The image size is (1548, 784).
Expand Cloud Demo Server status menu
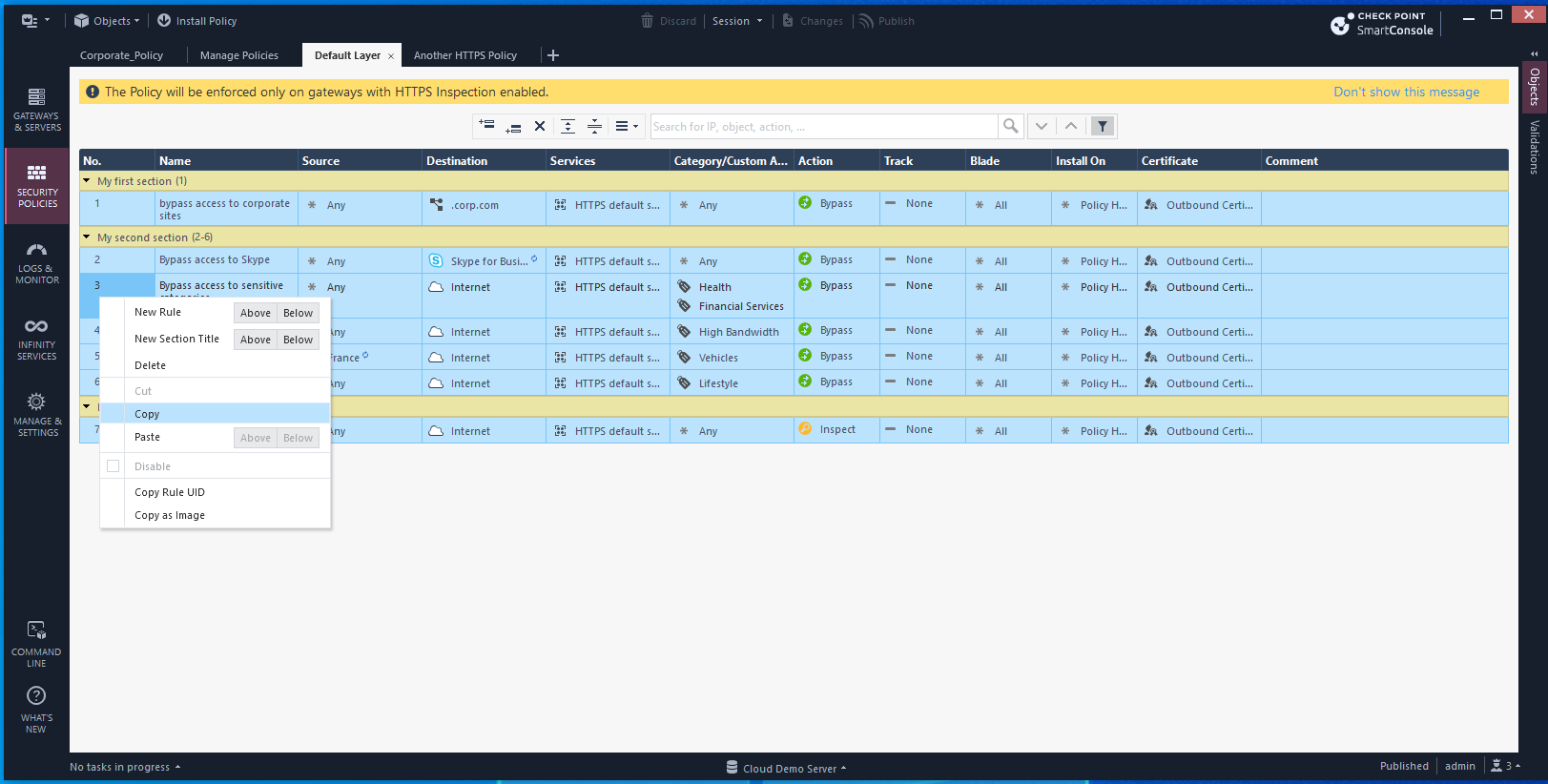(x=786, y=768)
